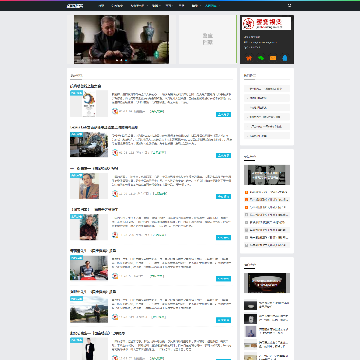Click the blue category badge on the black car thumbnail
360x360 pixels.
click(x=76, y=134)
